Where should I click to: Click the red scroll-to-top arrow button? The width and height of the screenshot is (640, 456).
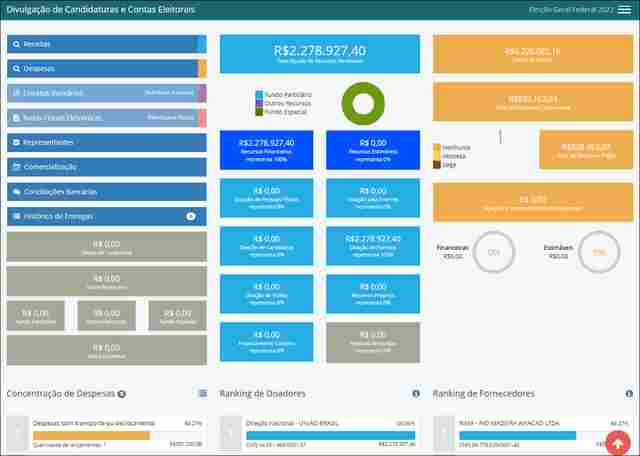(x=617, y=443)
